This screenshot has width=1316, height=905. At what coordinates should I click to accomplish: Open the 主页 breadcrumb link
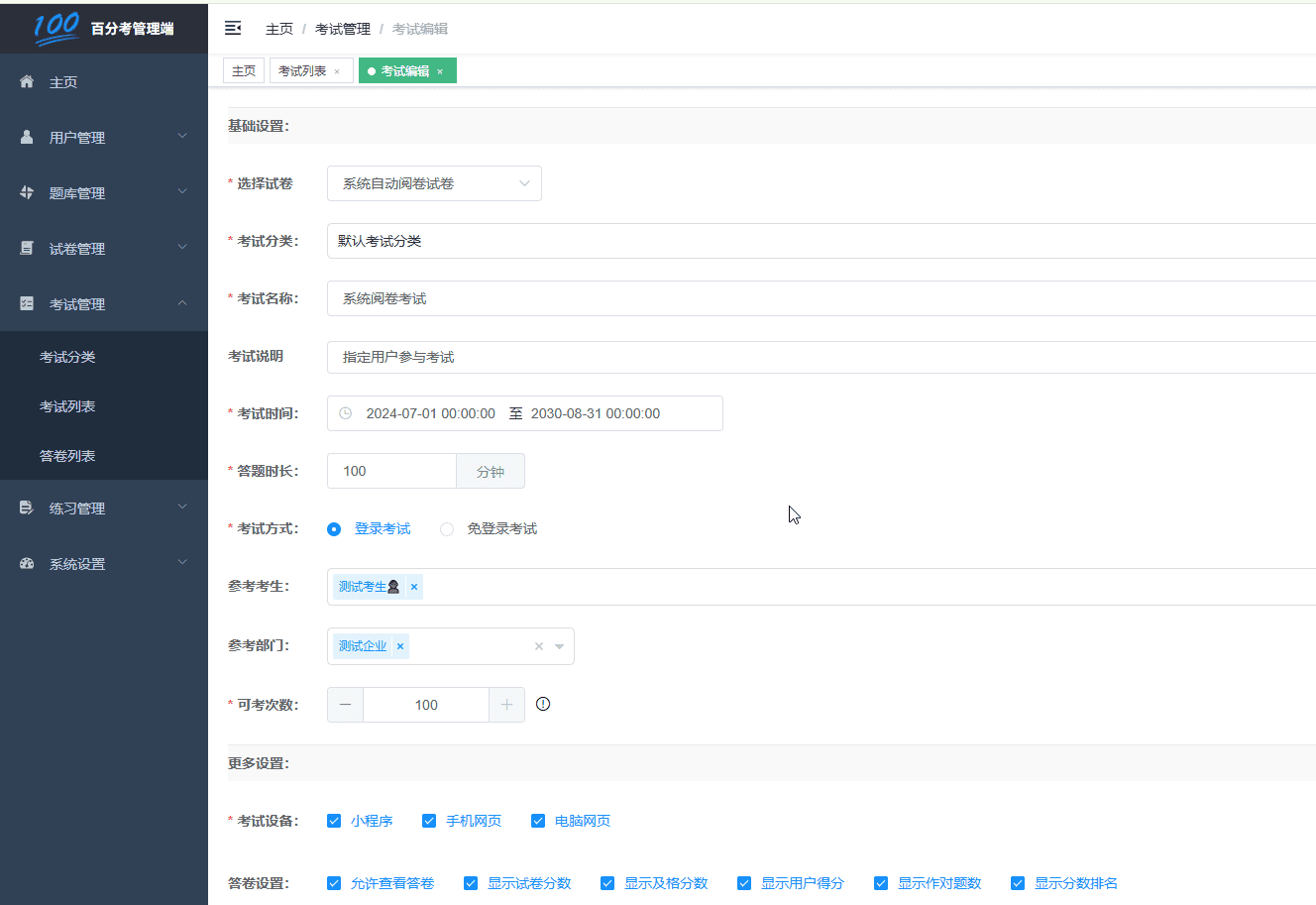(279, 28)
